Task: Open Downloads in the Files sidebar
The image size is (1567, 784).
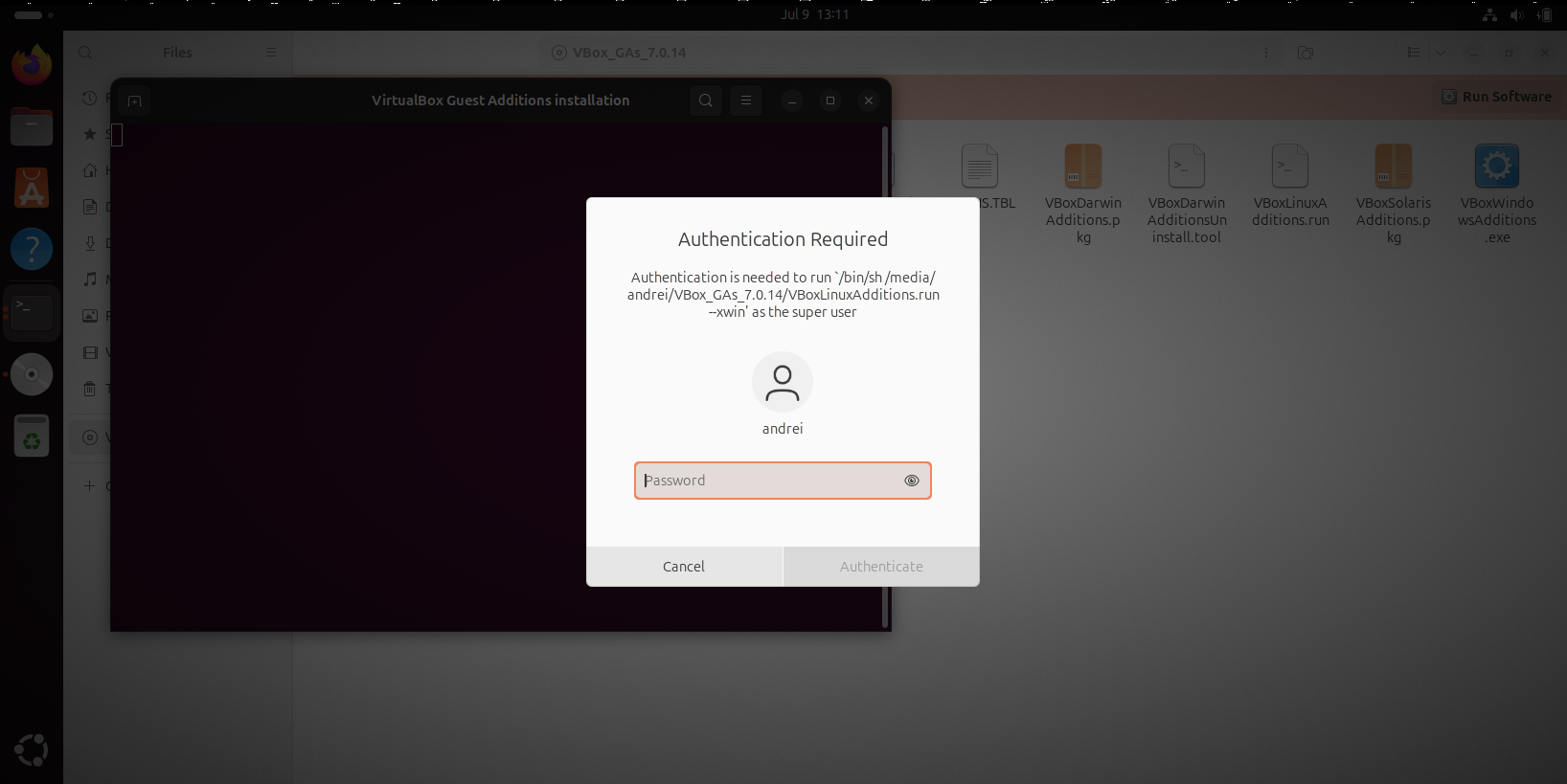Action: click(x=90, y=243)
